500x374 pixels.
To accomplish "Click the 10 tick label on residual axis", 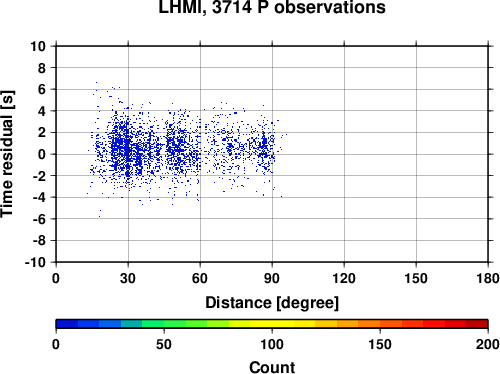I will (x=38, y=46).
